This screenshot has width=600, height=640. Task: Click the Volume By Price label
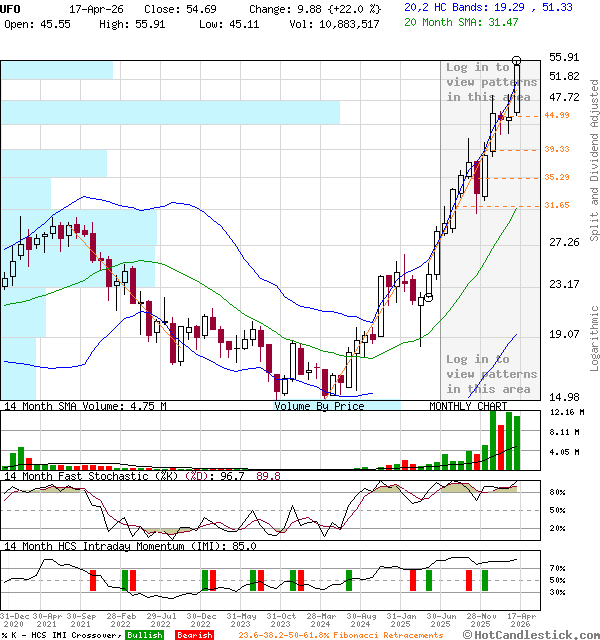click(x=319, y=406)
